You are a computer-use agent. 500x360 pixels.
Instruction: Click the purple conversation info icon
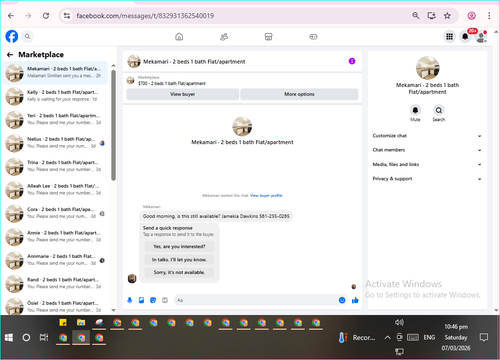352,61
